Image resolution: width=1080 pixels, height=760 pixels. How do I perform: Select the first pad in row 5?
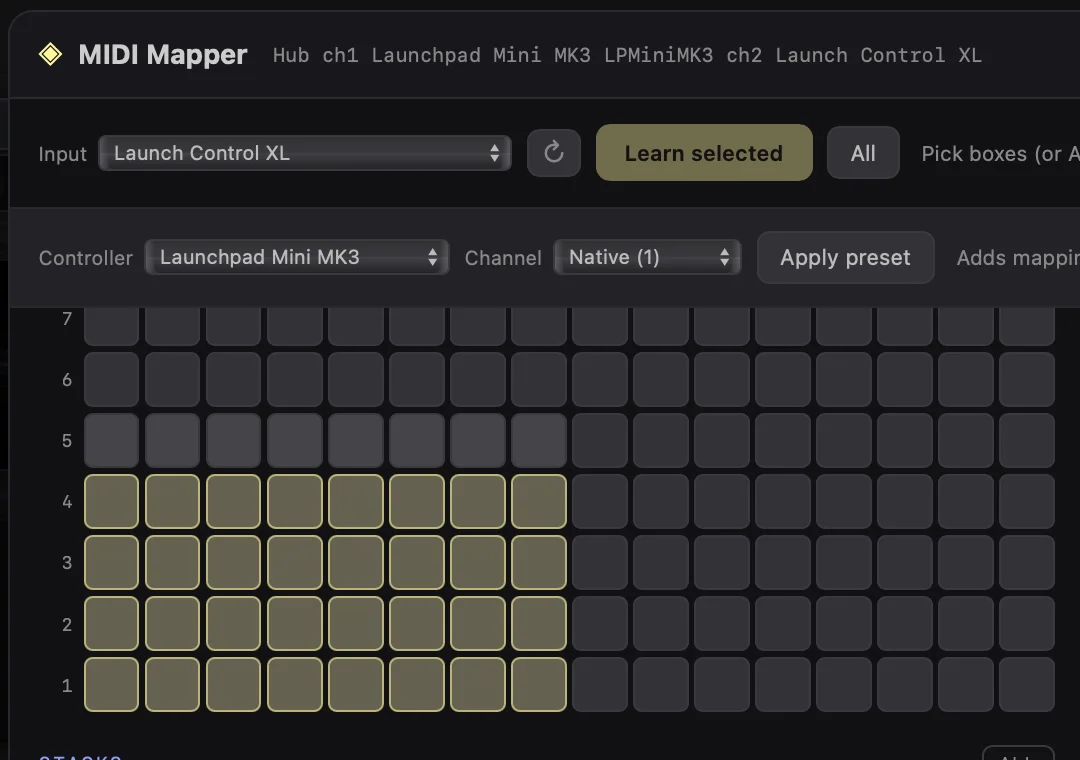point(112,440)
